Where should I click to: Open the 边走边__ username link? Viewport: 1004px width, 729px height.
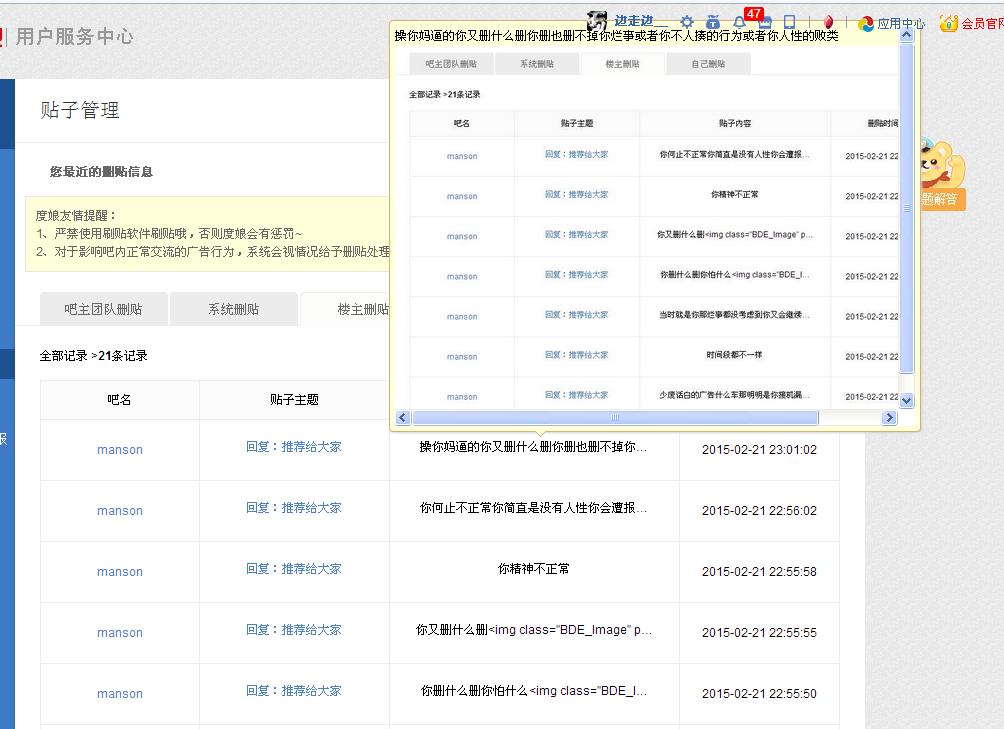click(640, 20)
